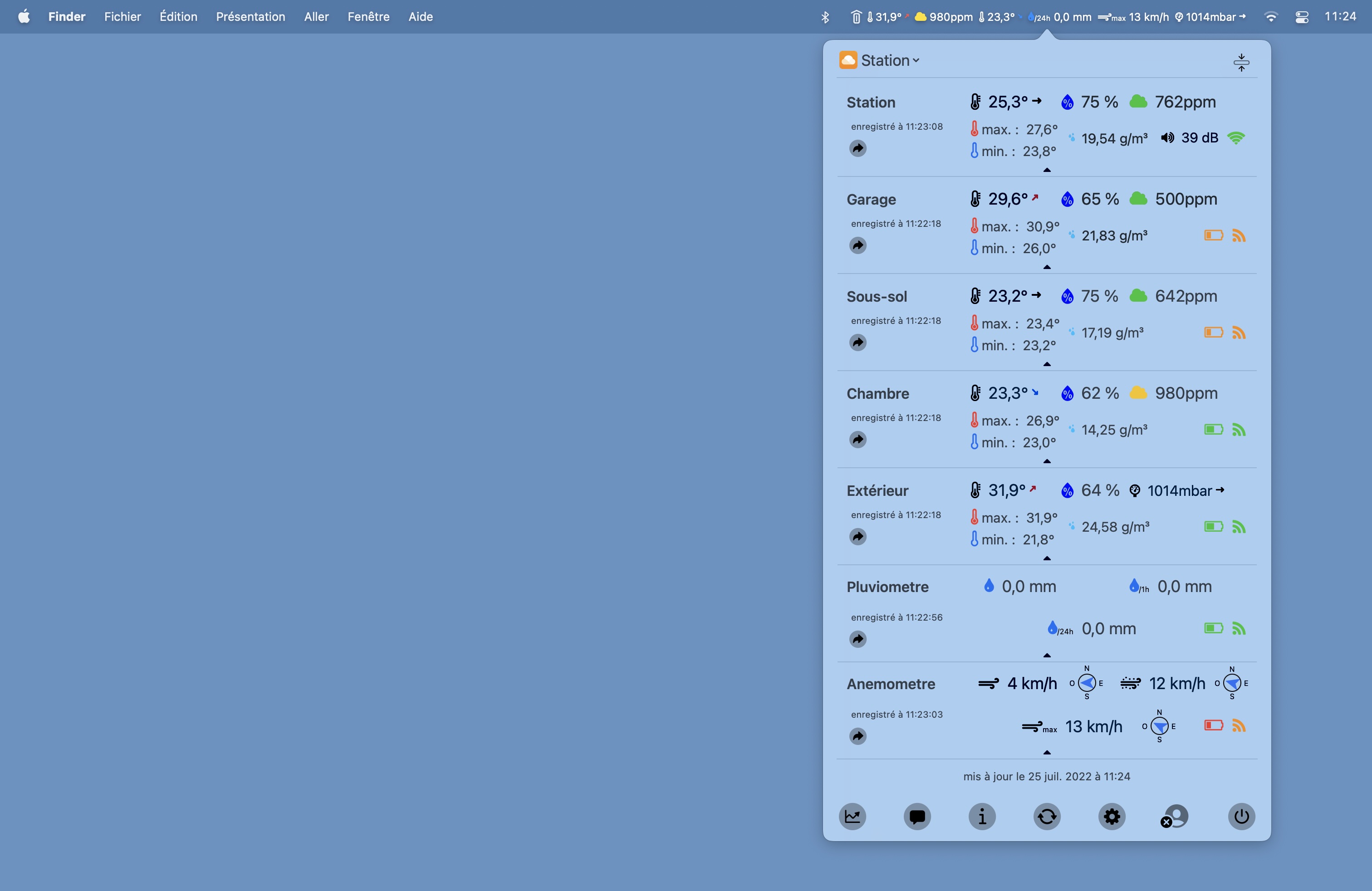Collapse Station module with triangle
Viewport: 1372px width, 891px height.
coord(1047,170)
